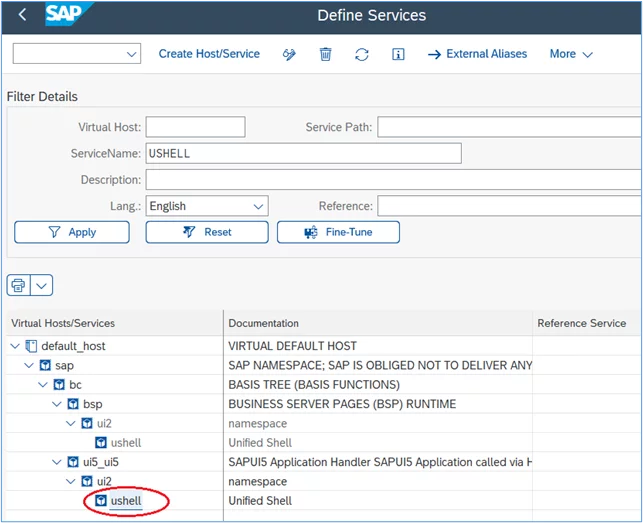643x523 pixels.
Task: Click 'SAP NAMESPACE' documentation cell
Action: coord(380,365)
